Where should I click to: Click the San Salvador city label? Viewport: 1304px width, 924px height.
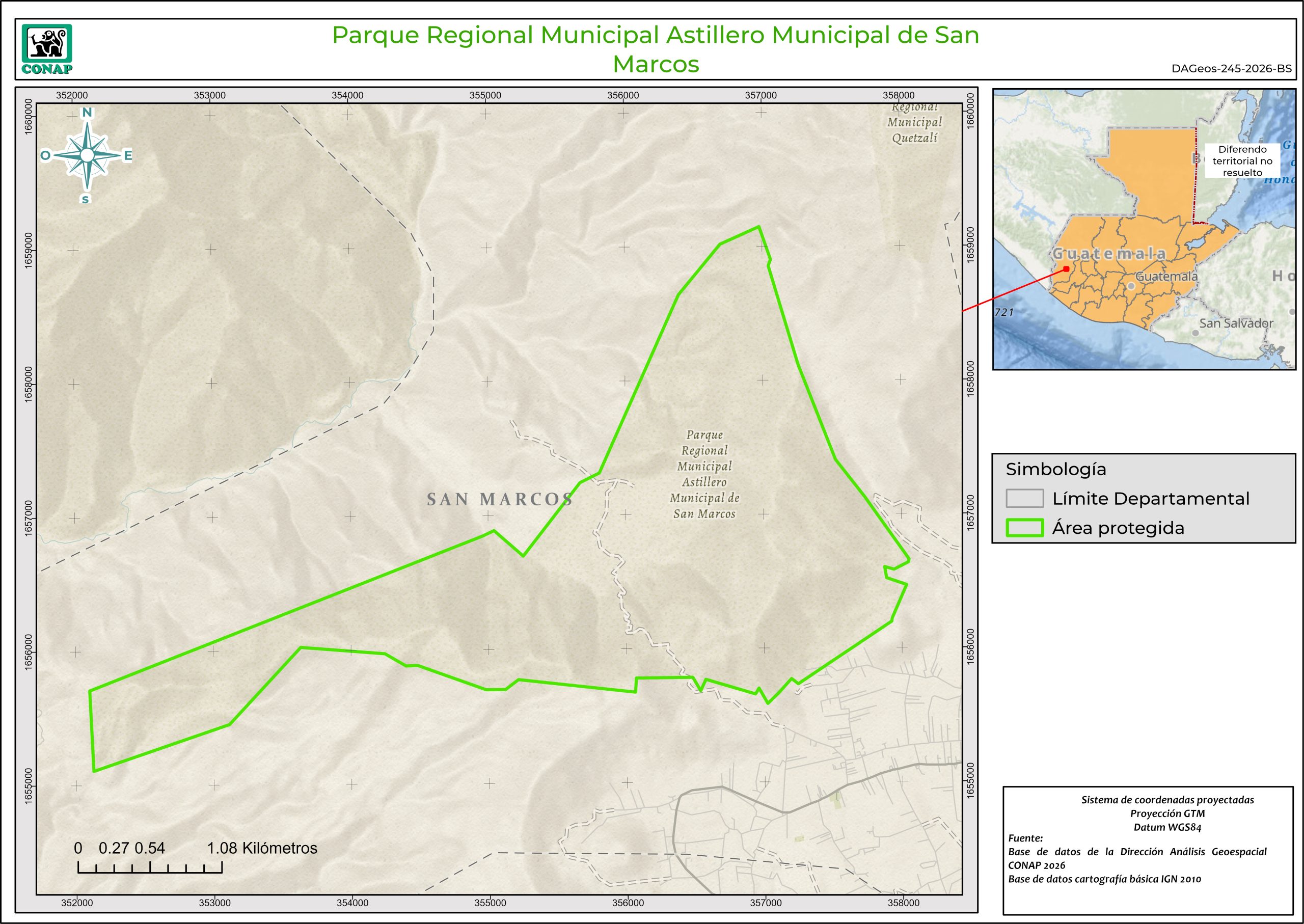coord(1236,323)
